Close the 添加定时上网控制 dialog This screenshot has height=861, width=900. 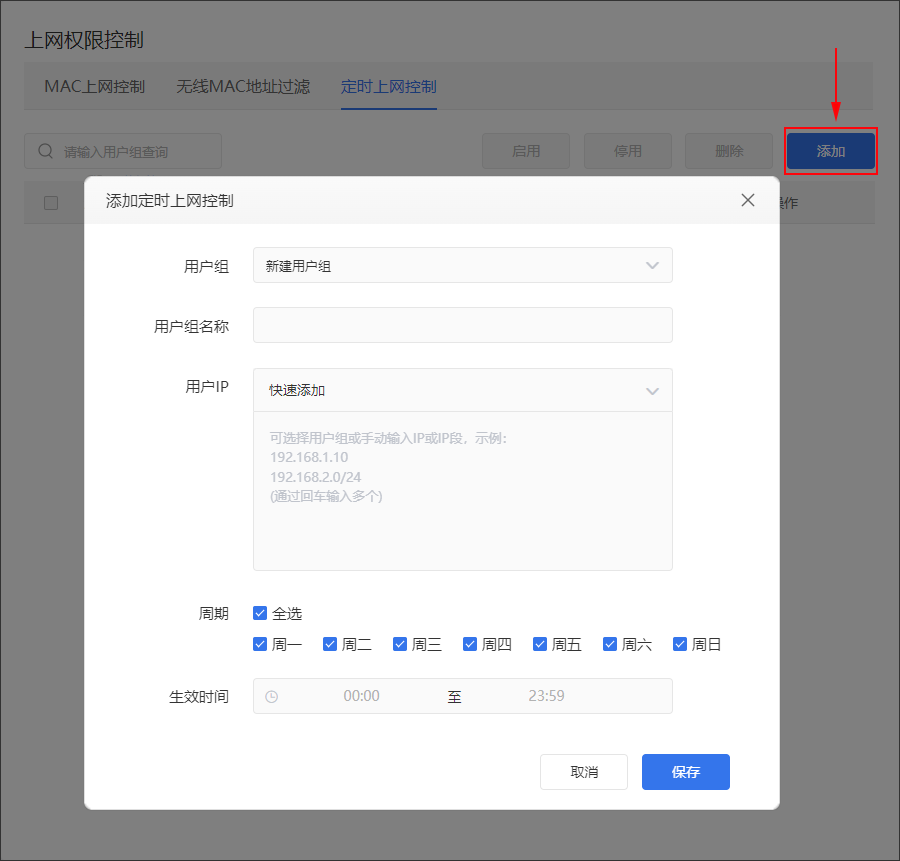coord(747,200)
